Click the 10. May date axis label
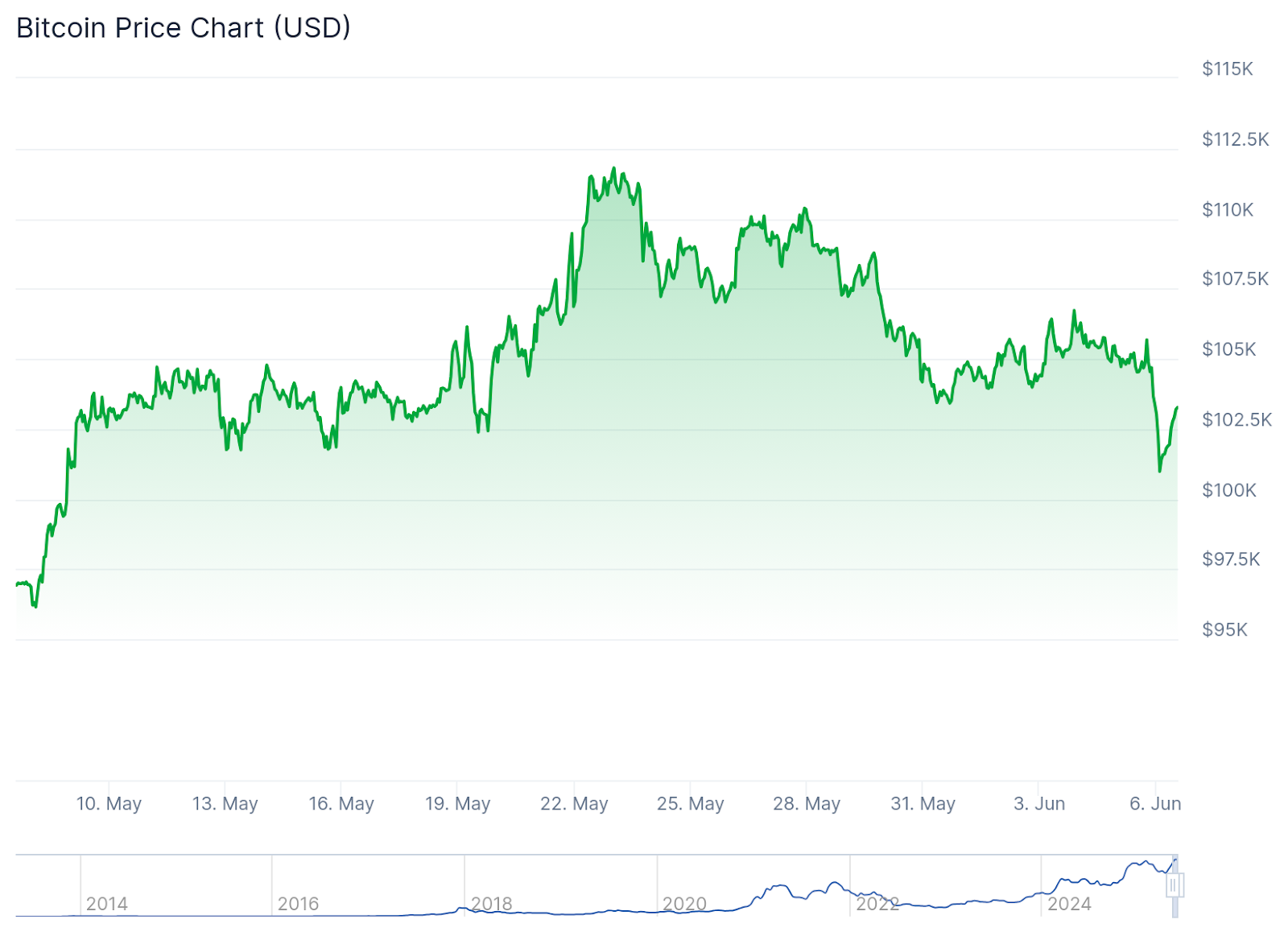Viewport: 1288px width, 940px height. coord(109,803)
